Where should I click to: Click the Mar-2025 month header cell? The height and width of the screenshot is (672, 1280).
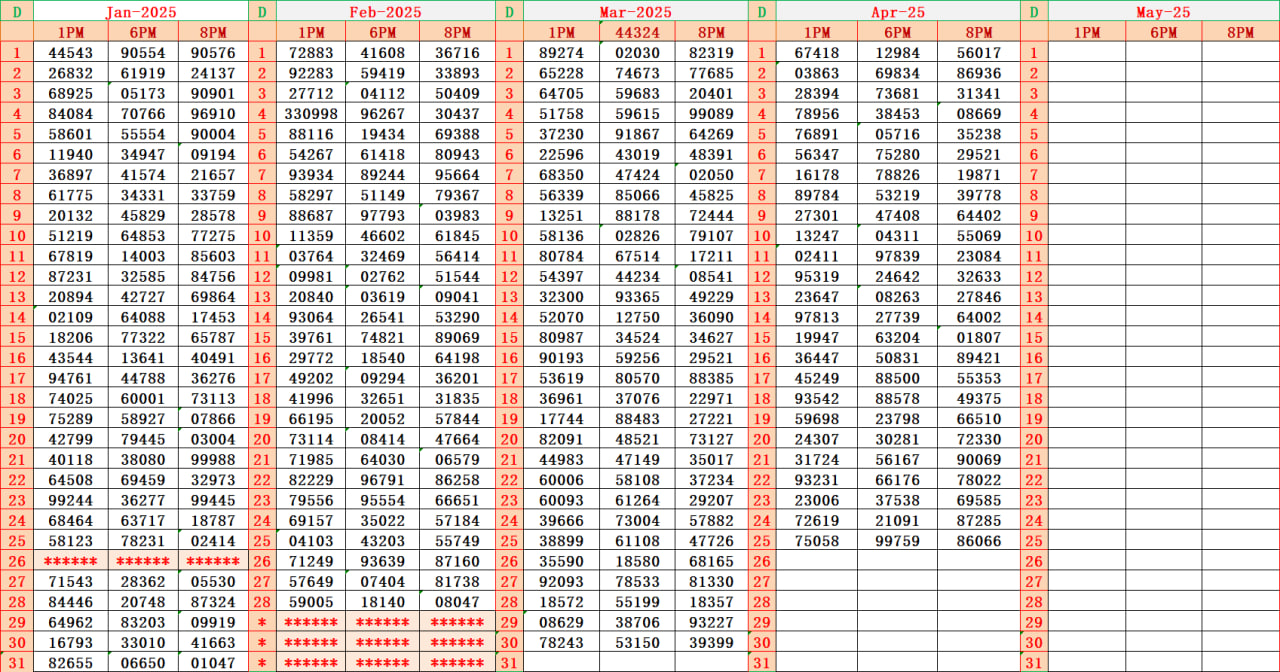click(635, 11)
